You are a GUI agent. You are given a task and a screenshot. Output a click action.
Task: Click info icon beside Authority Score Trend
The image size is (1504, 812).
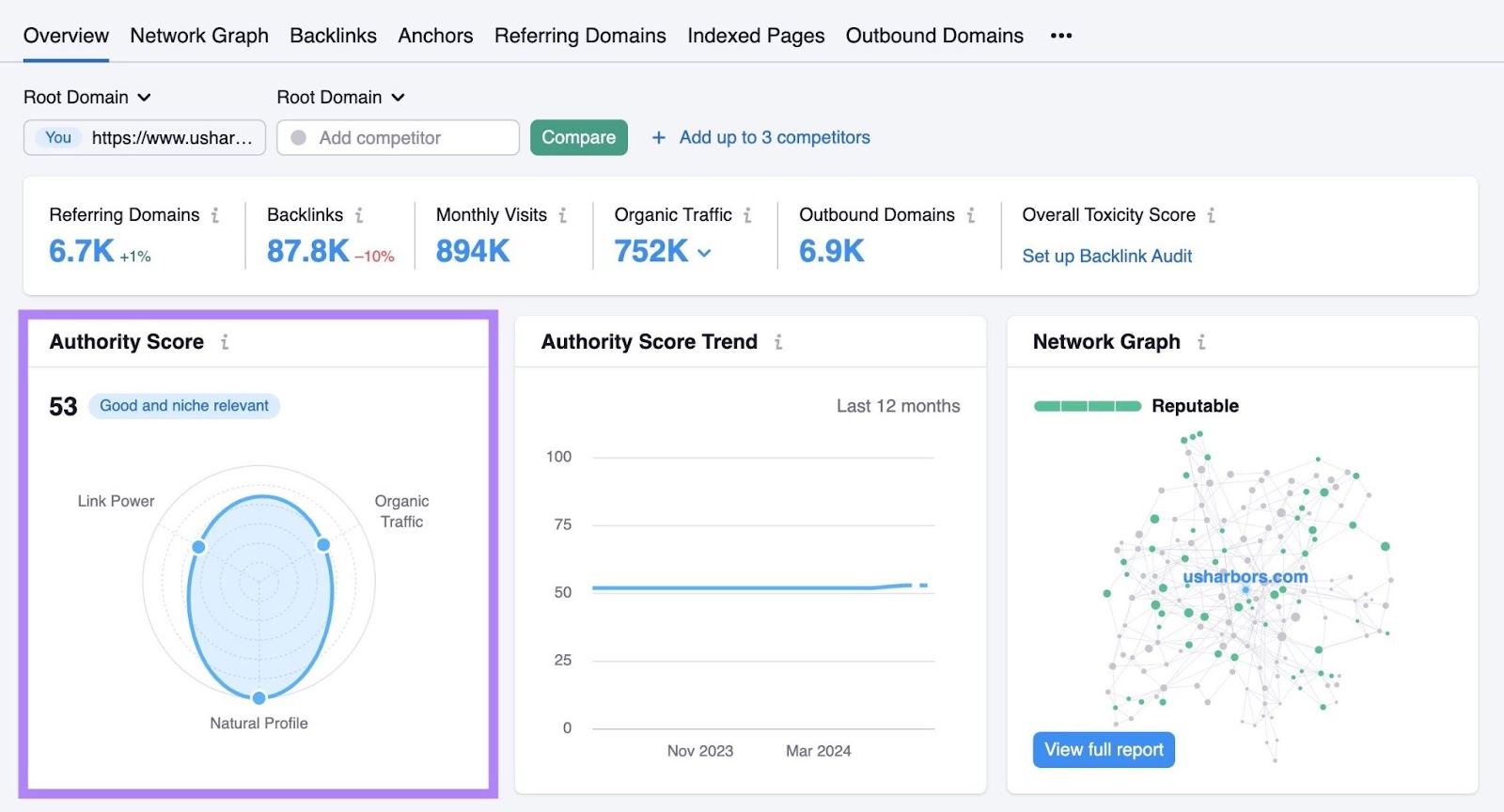pos(778,342)
